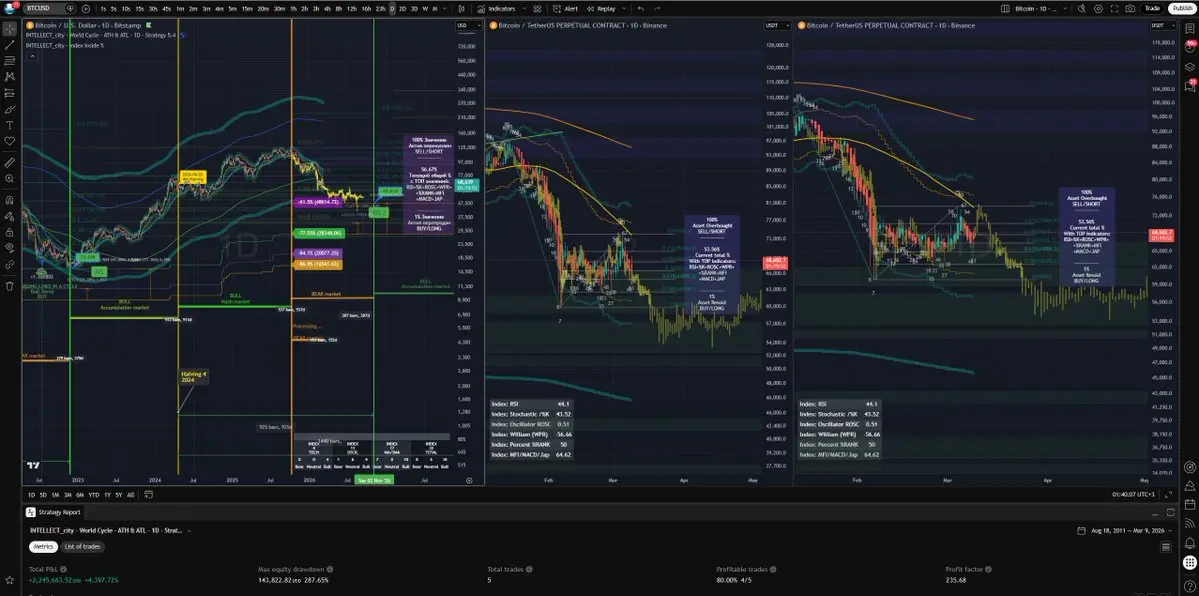Click the compare or add symbol plus icon
The height and width of the screenshot is (596, 1199).
click(x=86, y=8)
